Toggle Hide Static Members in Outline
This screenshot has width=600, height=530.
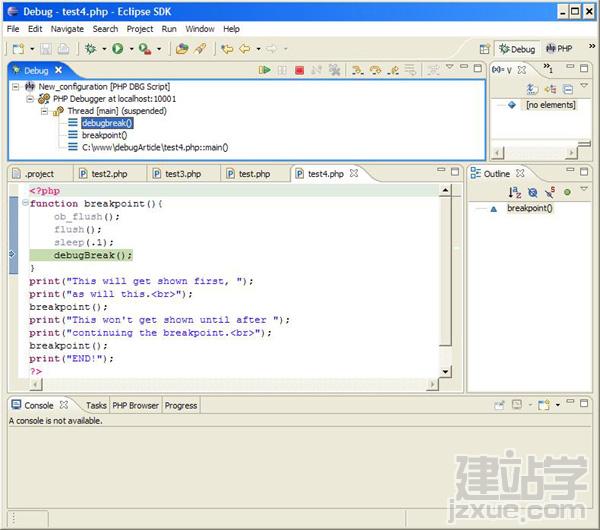[x=550, y=192]
